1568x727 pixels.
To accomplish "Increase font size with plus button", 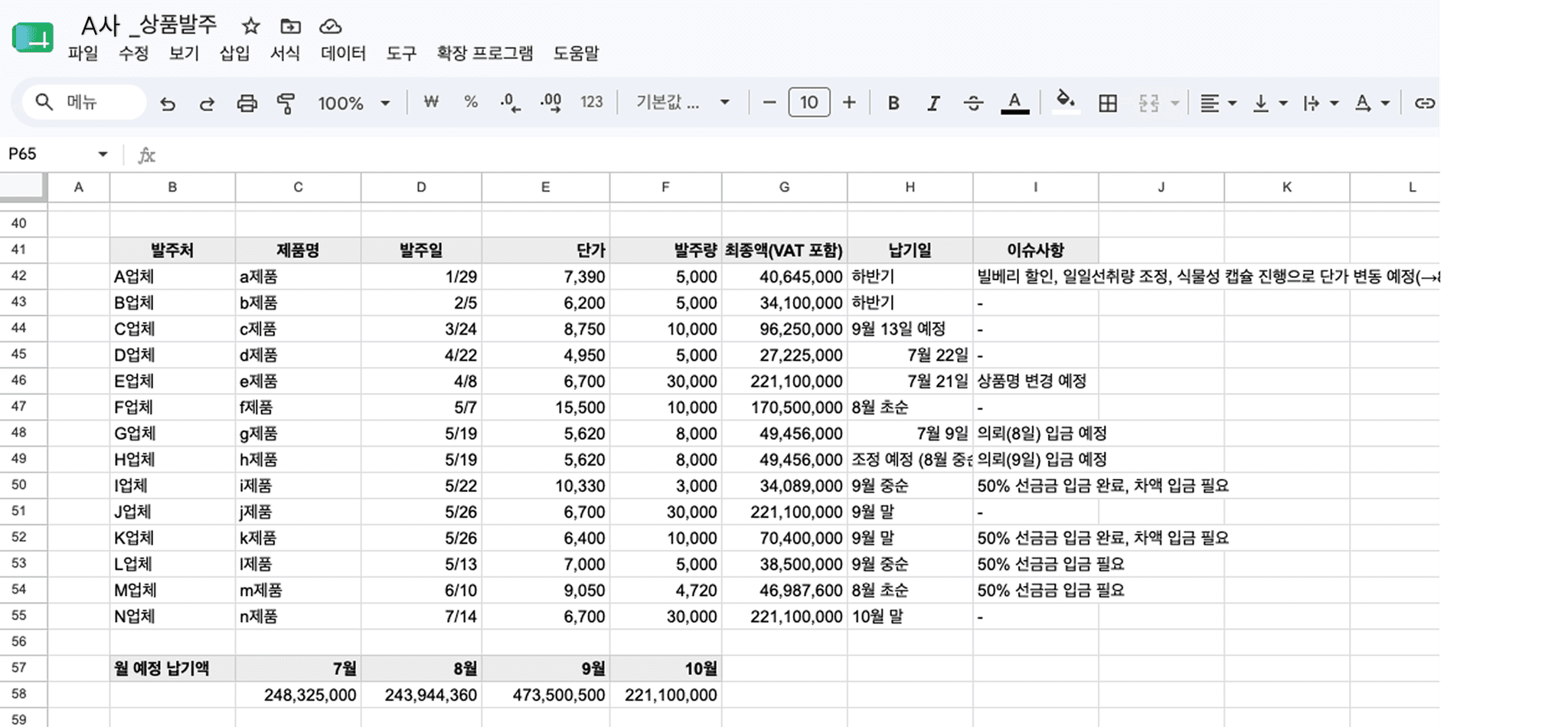I will [849, 103].
